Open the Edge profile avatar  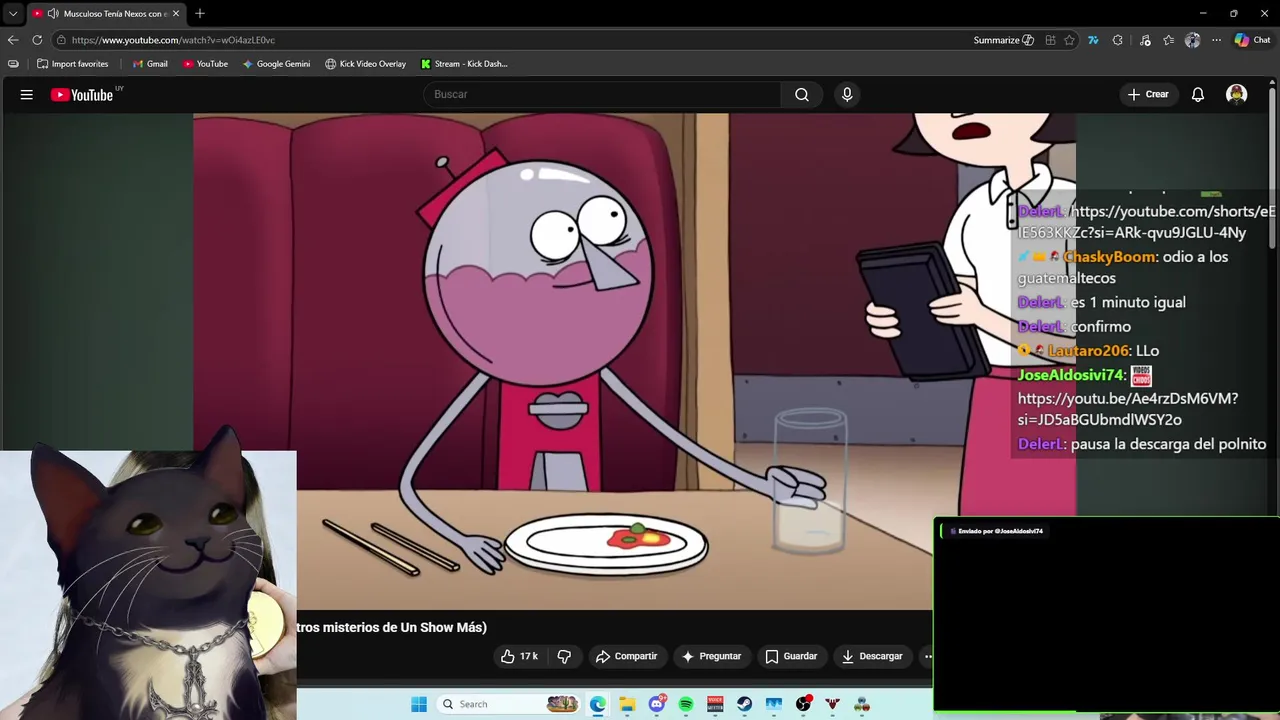coord(1192,40)
